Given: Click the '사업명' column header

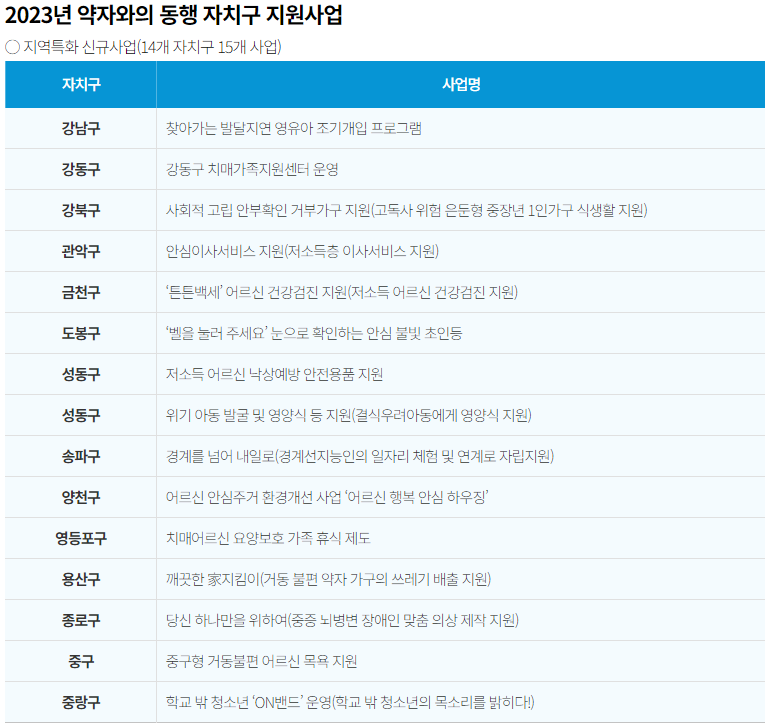Looking at the screenshot, I should pyautogui.click(x=461, y=85).
